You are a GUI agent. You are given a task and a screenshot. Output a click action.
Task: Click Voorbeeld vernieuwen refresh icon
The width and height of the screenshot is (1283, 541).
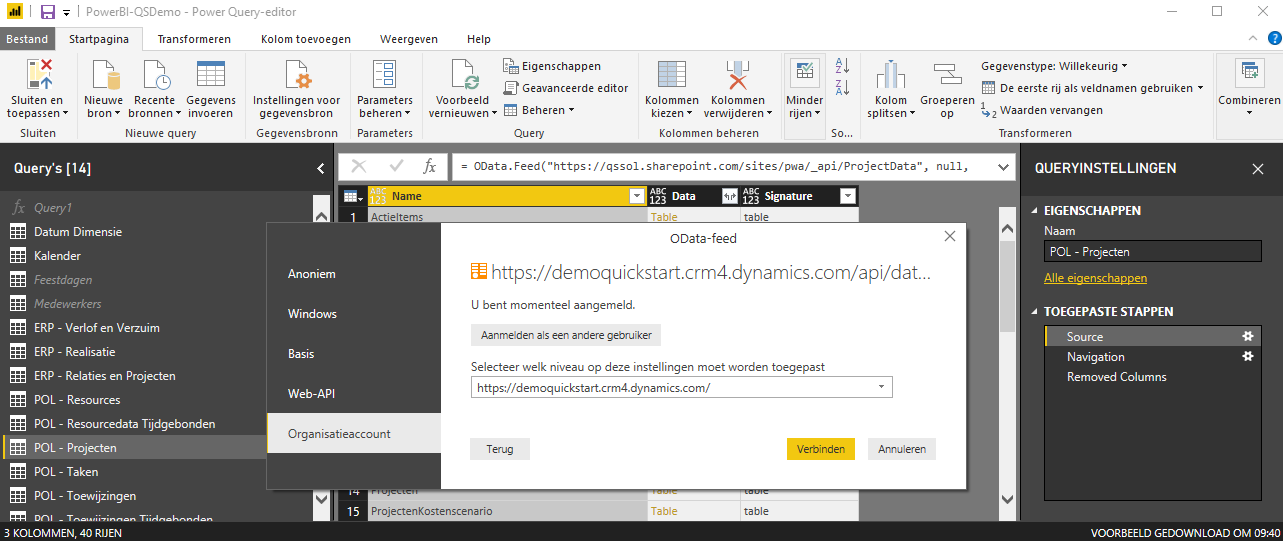464,75
